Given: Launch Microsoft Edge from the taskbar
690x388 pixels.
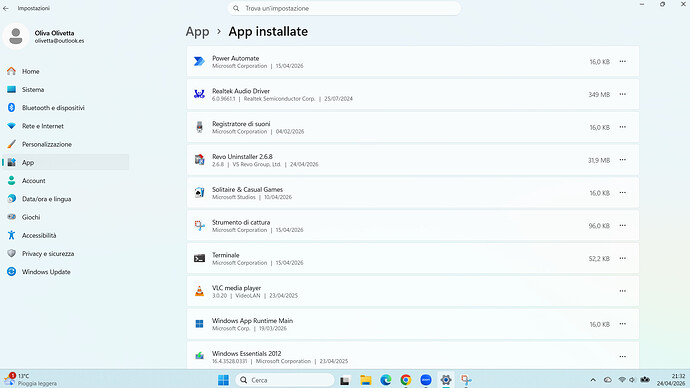Looking at the screenshot, I should pyautogui.click(x=385, y=380).
